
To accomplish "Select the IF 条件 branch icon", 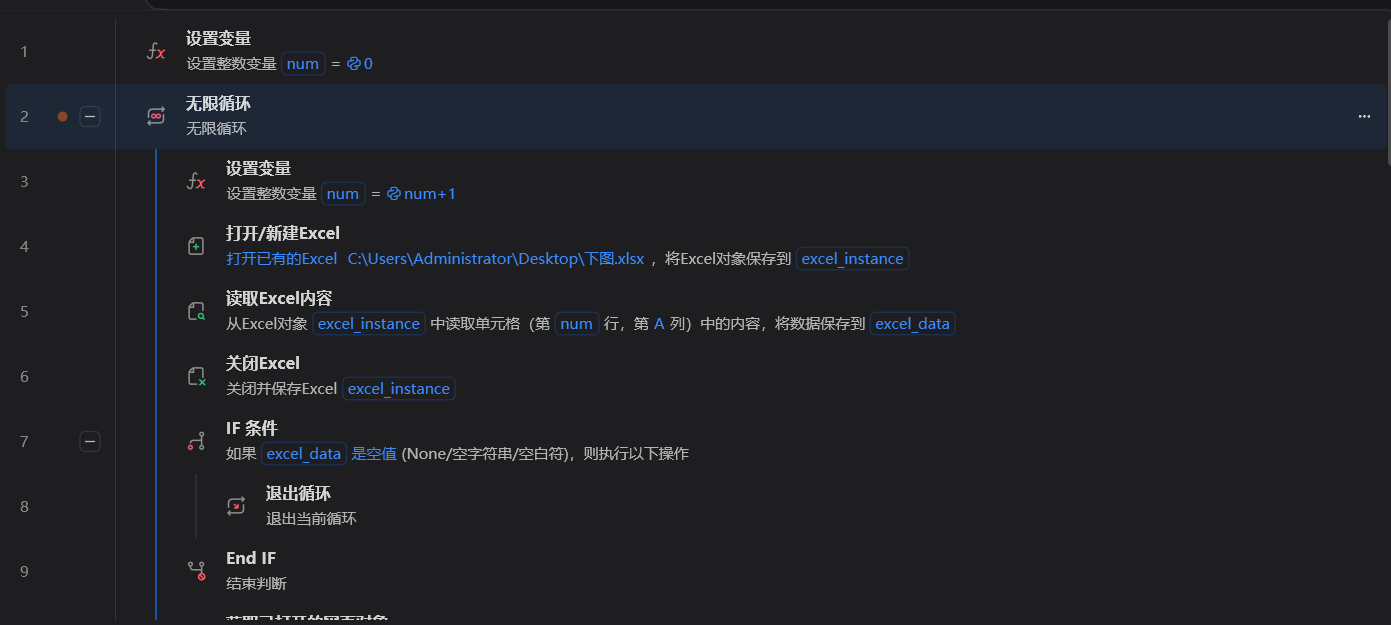I will pos(196,440).
